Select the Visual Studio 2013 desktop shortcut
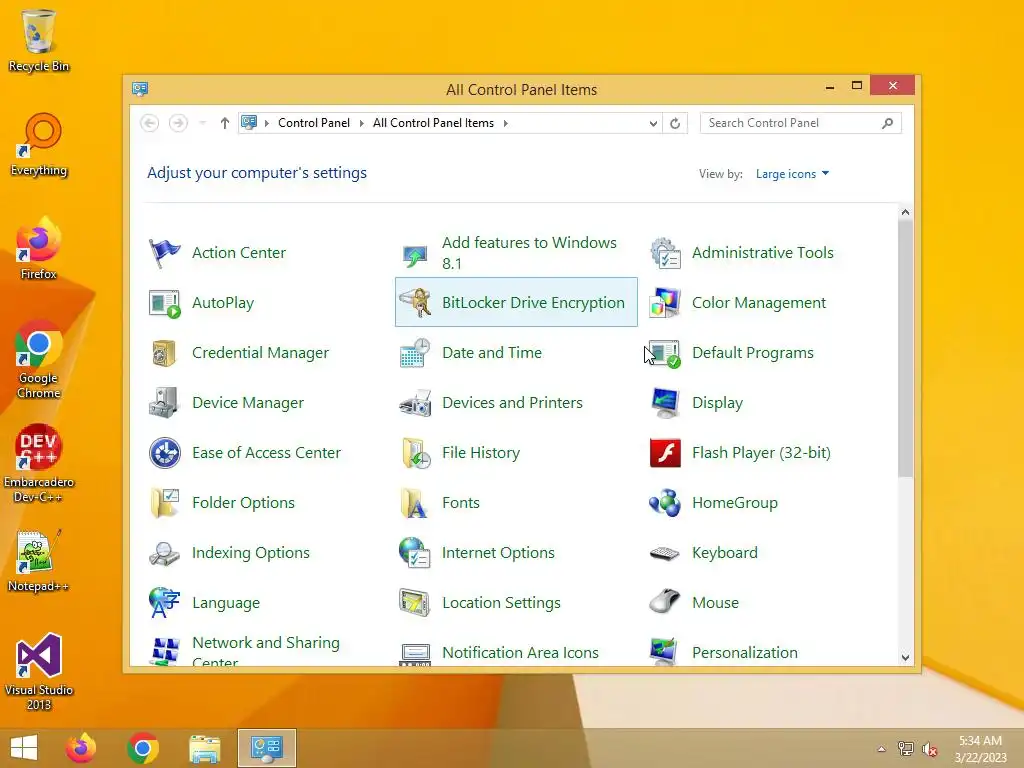The image size is (1024, 768). [39, 671]
